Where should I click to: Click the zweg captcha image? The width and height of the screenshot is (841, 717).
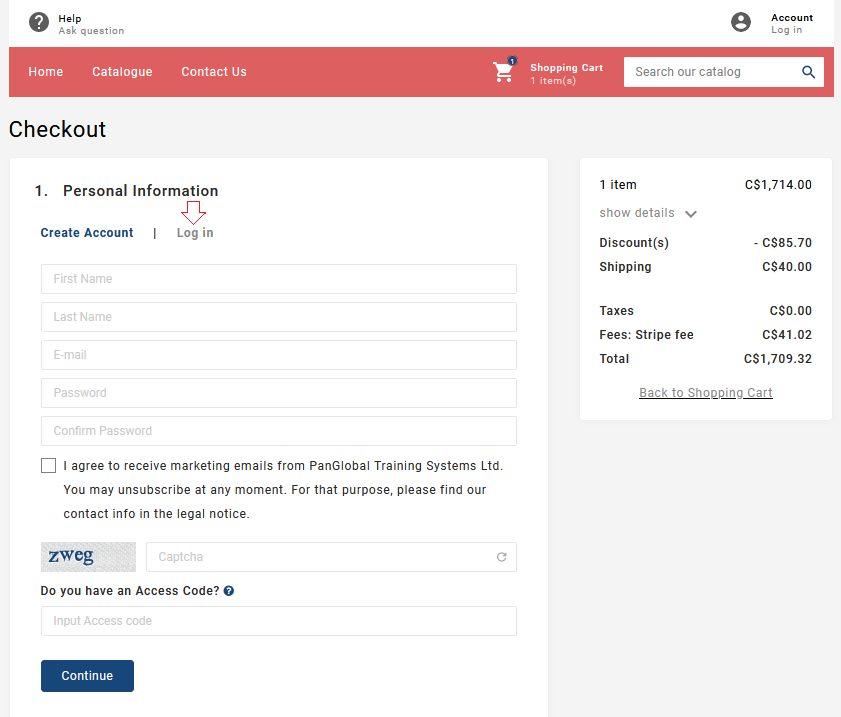(x=88, y=557)
